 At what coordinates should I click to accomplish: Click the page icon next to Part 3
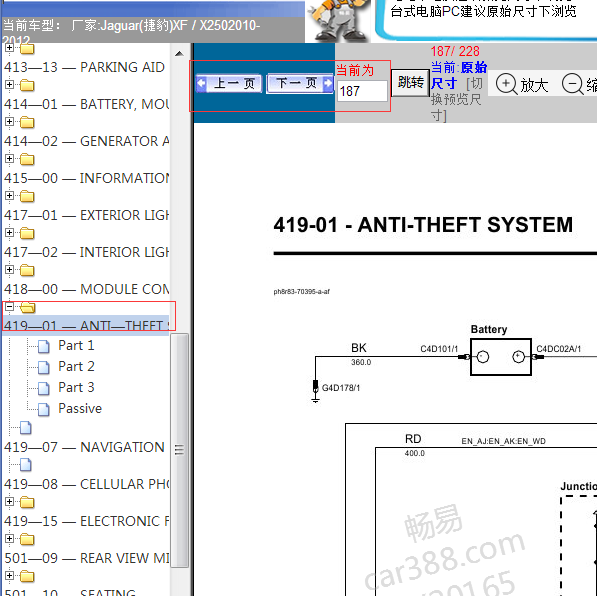pyautogui.click(x=44, y=388)
